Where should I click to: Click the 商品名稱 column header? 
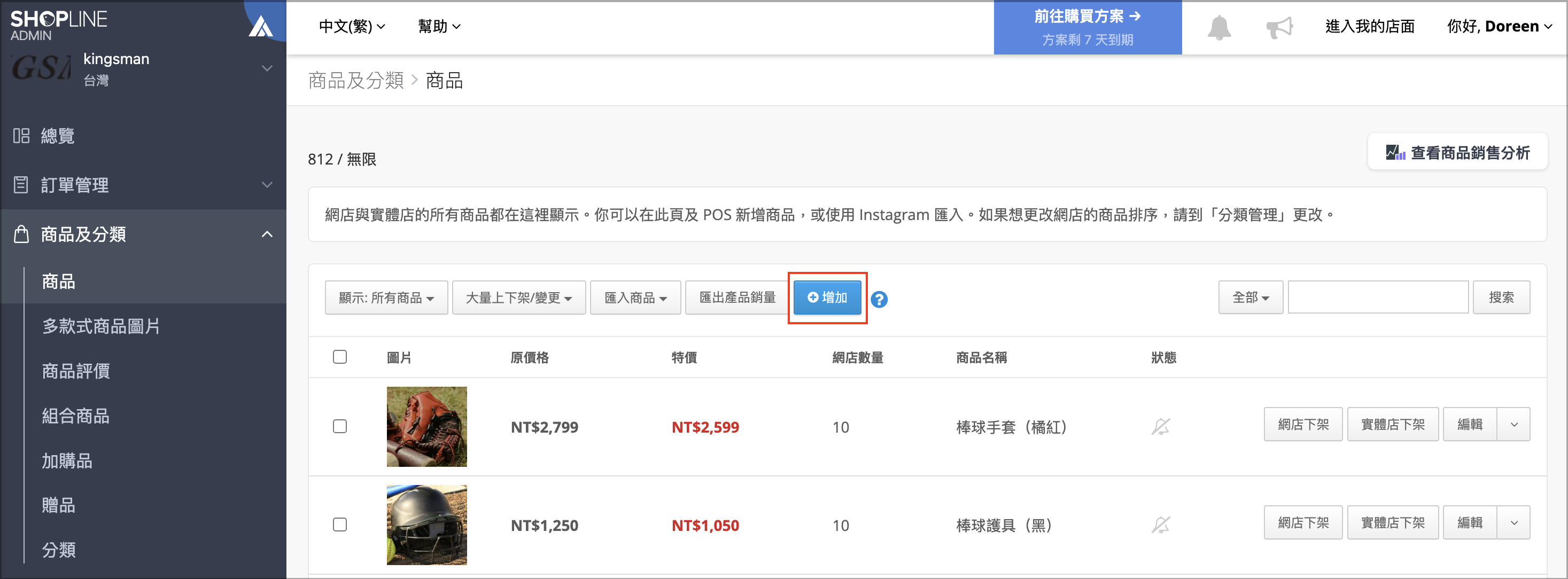point(981,357)
